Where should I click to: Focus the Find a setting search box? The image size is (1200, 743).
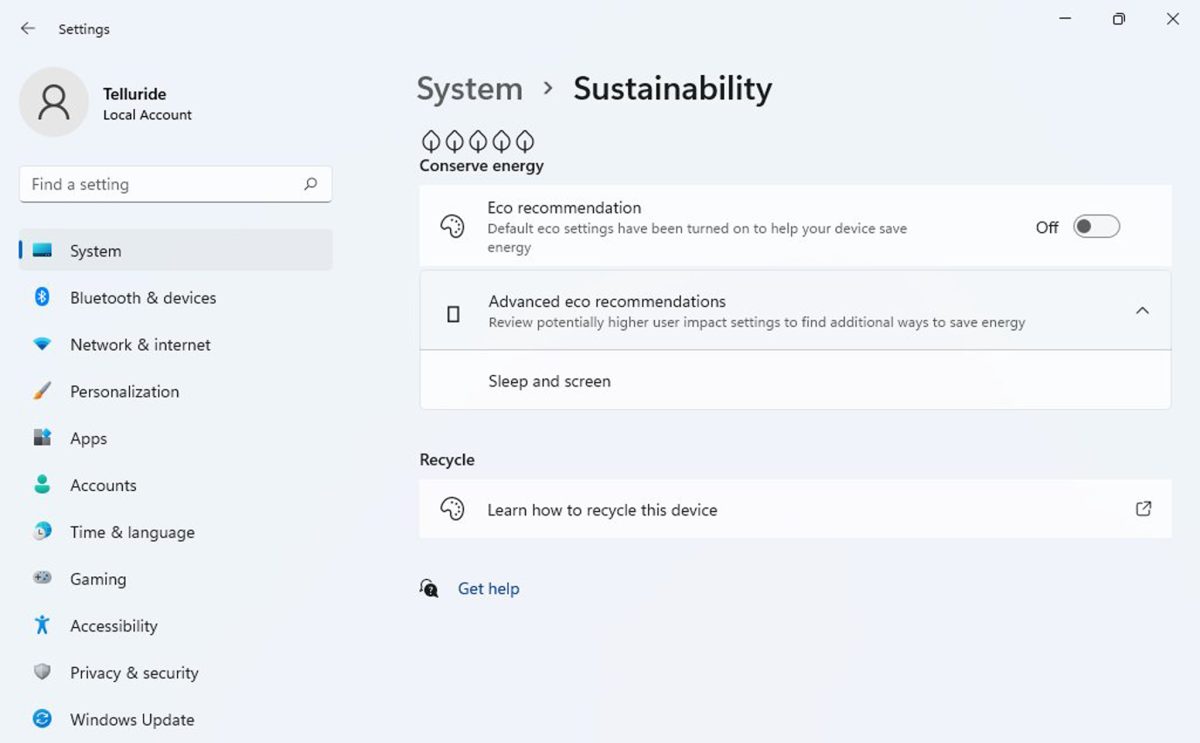175,184
